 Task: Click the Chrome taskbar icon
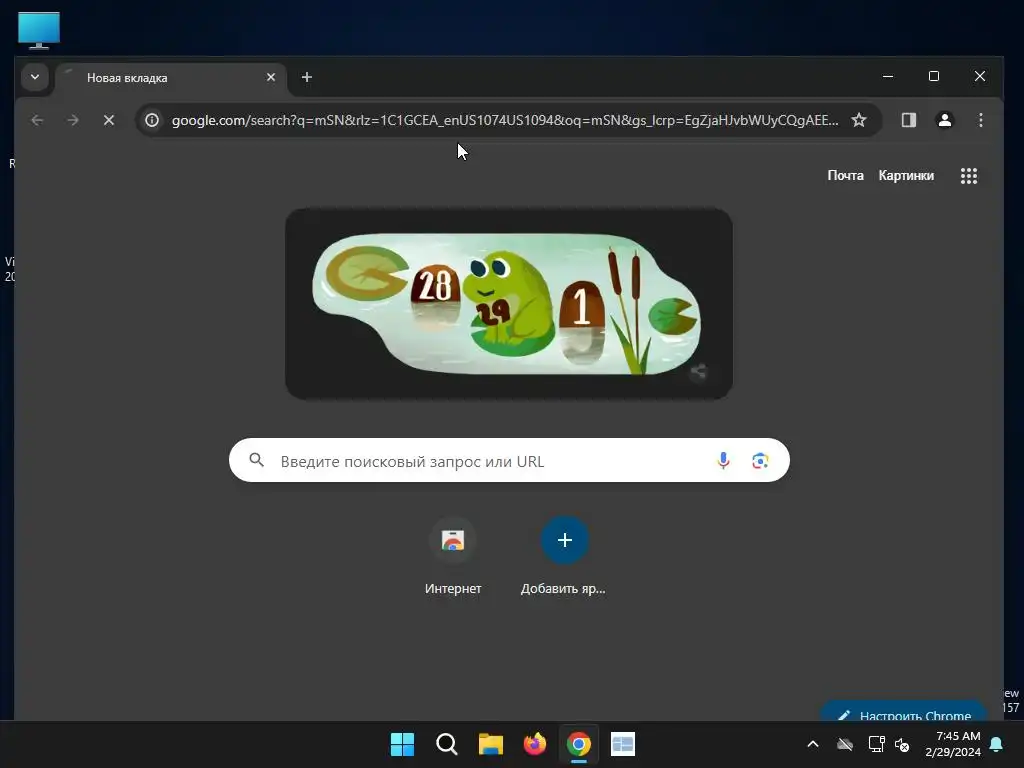click(x=579, y=744)
